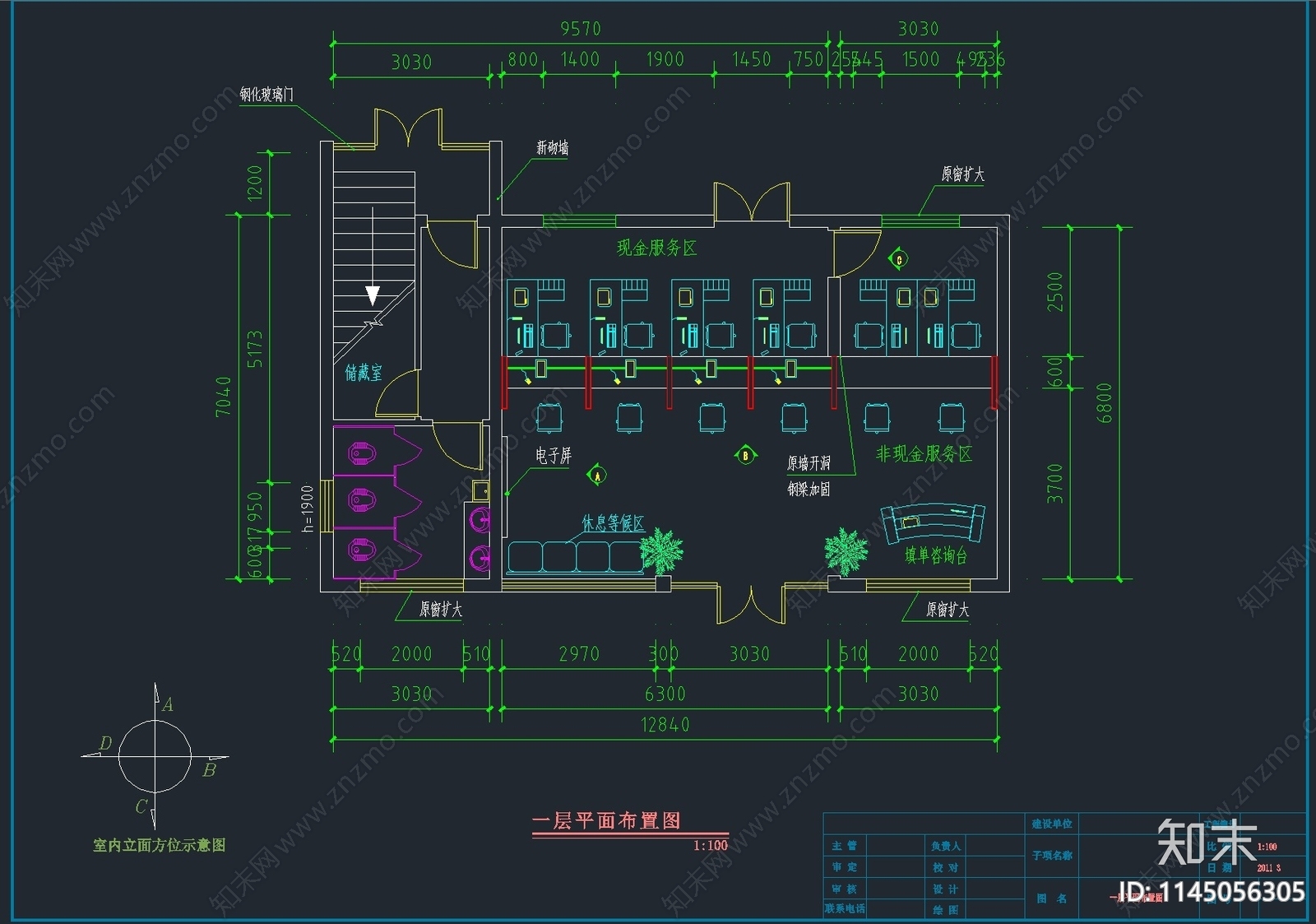Select the 5173 vertical dimension text
Viewport: 1316px width, 924px height.
[255, 349]
